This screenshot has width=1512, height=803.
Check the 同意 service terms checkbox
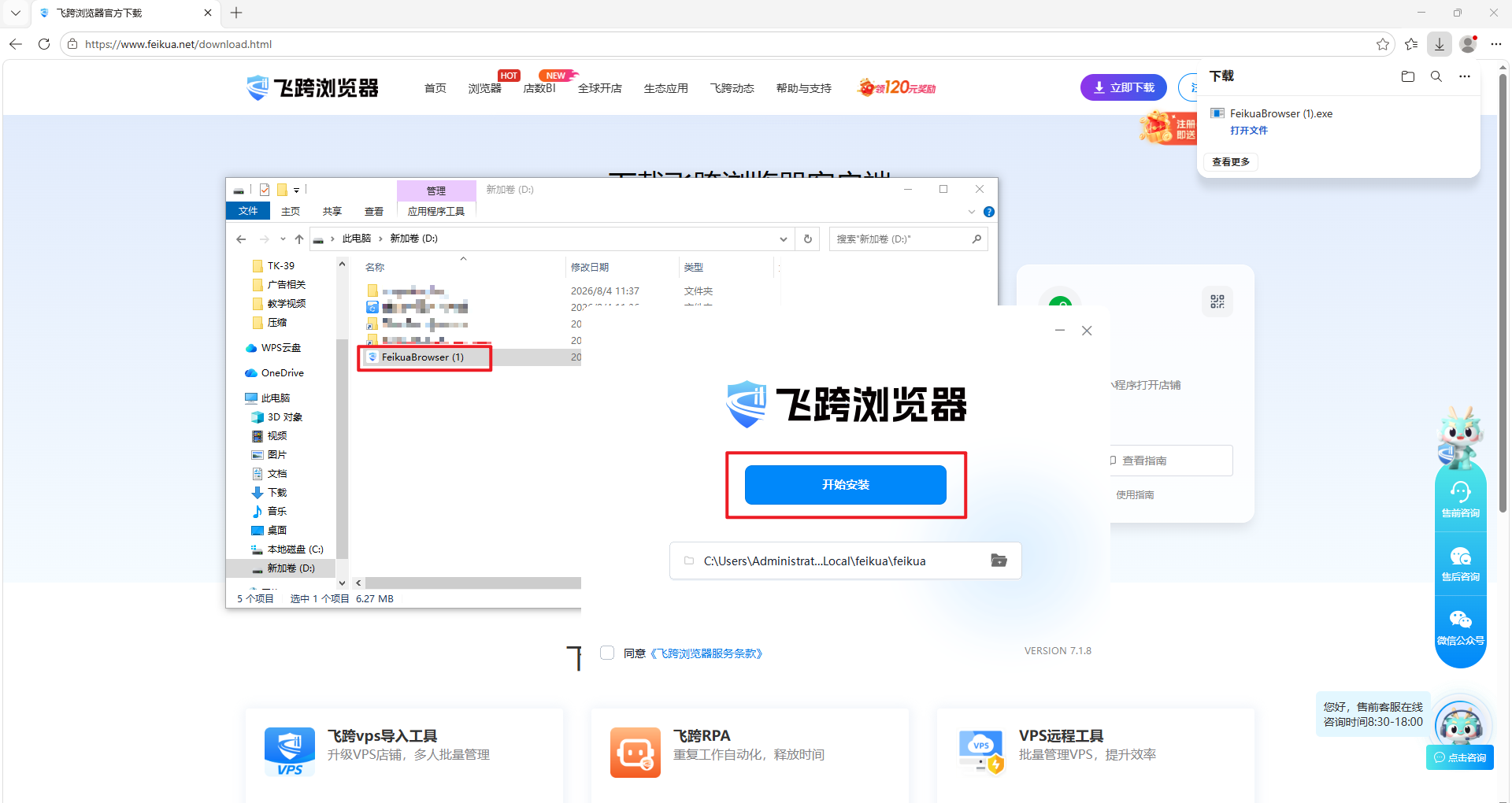click(x=607, y=653)
